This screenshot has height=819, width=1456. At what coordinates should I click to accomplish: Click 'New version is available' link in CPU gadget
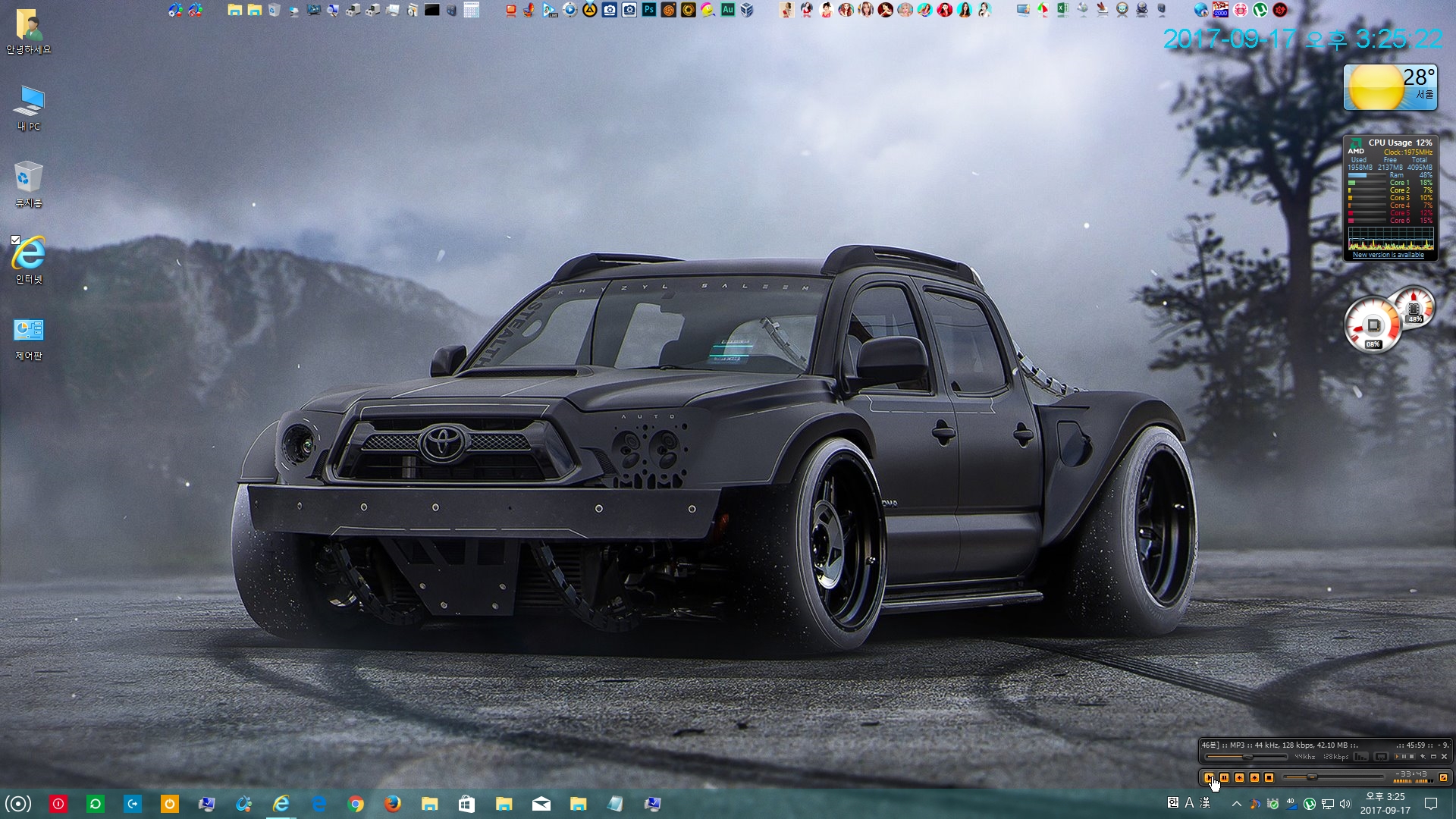tap(1389, 255)
